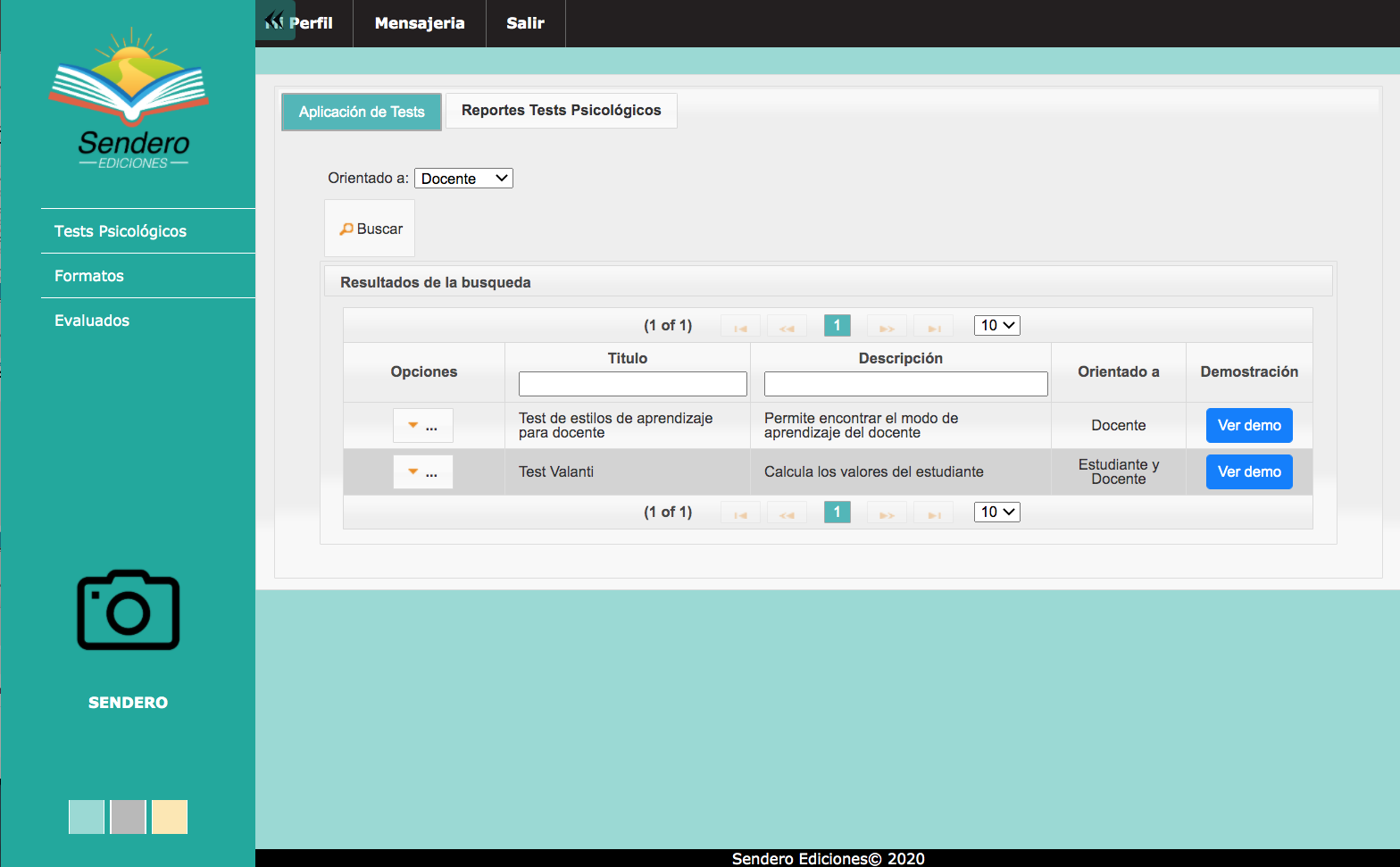Go to last page in top paginator
The image size is (1400, 867).
933,326
